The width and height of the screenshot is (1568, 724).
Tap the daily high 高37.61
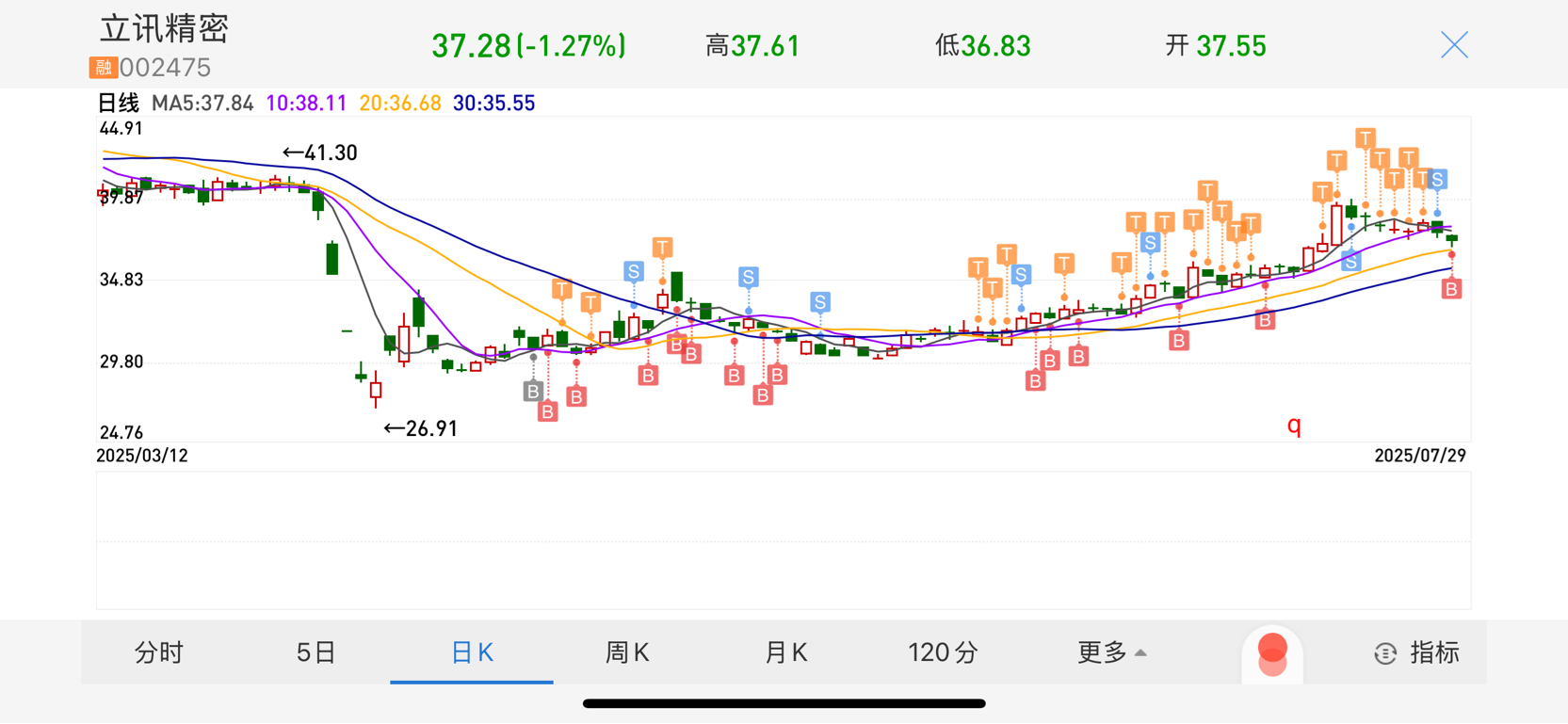tap(752, 46)
